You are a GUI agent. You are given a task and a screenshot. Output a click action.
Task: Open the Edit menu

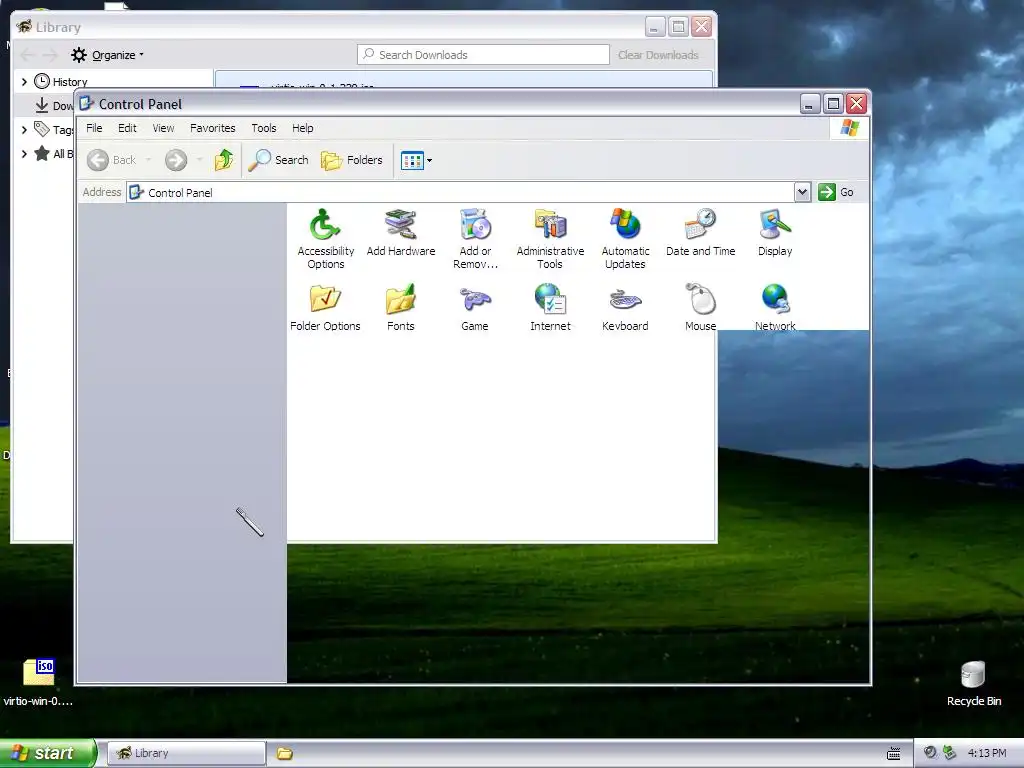pos(127,128)
